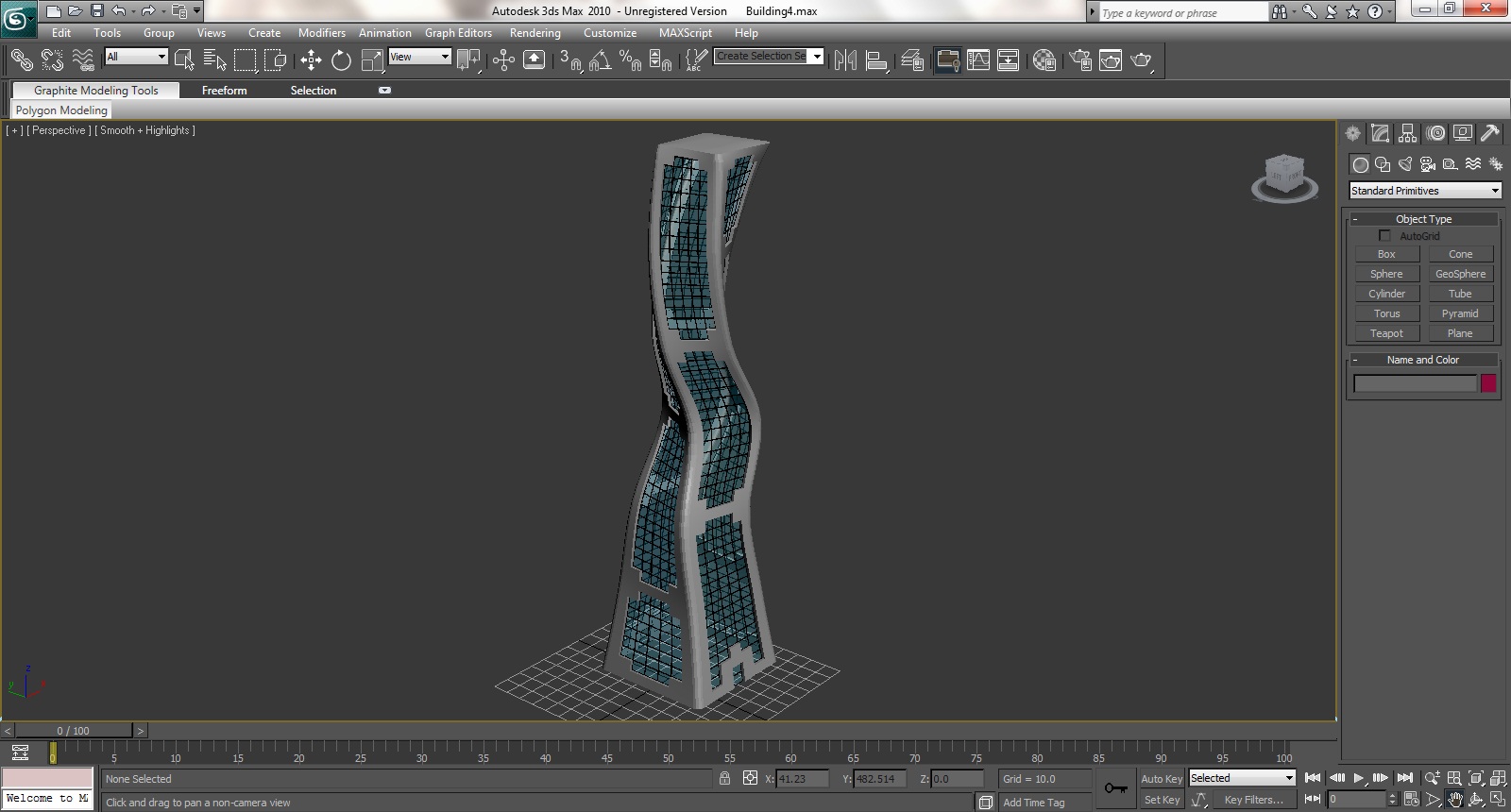The width and height of the screenshot is (1511, 812).
Task: Create a Box primitive
Action: [x=1386, y=254]
